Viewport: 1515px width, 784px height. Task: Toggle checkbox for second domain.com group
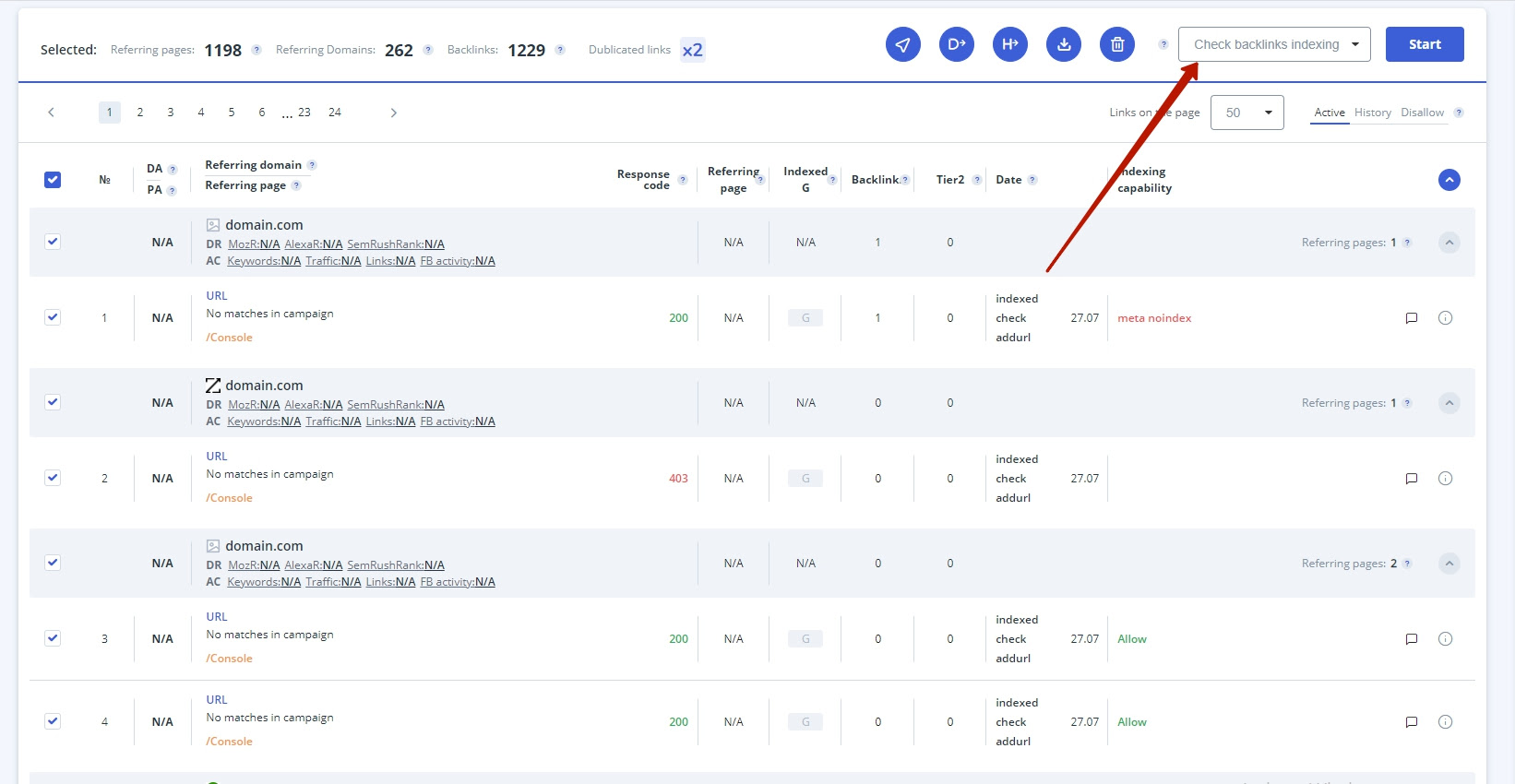click(x=53, y=402)
